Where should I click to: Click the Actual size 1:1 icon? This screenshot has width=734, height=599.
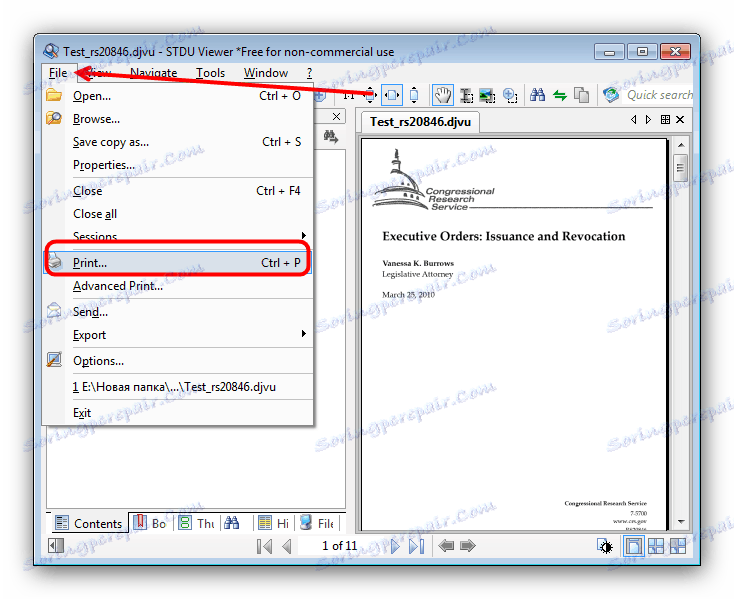point(349,95)
